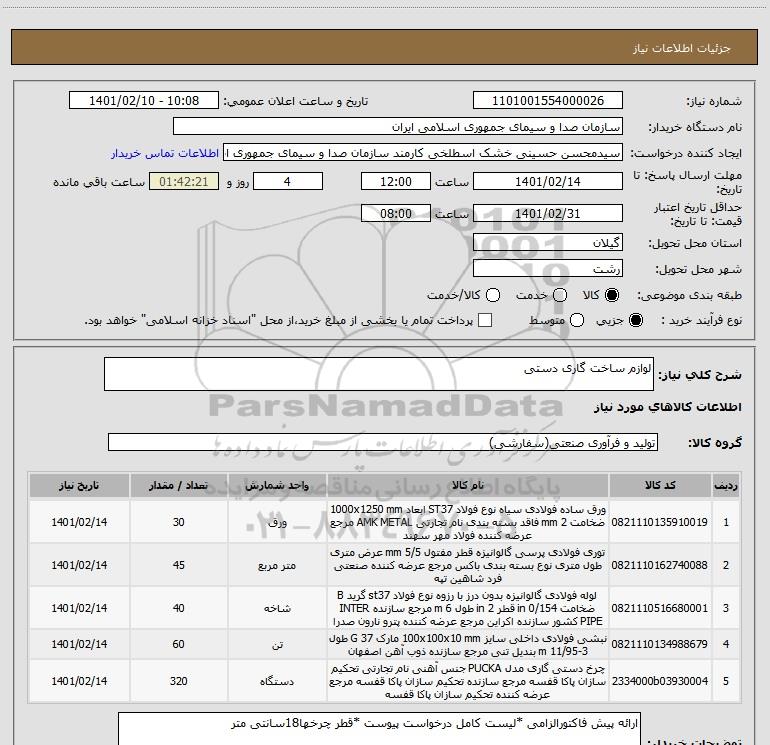Click the کد کالا column header
This screenshot has height=745, width=770.
click(660, 486)
